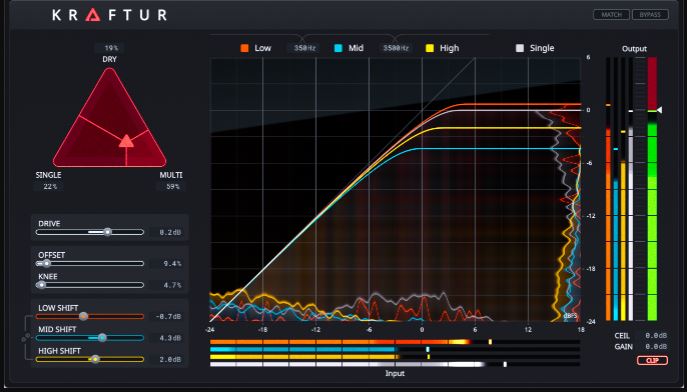687x392 pixels.
Task: Toggle the cyan Mid band indicator
Action: pyautogui.click(x=338, y=48)
